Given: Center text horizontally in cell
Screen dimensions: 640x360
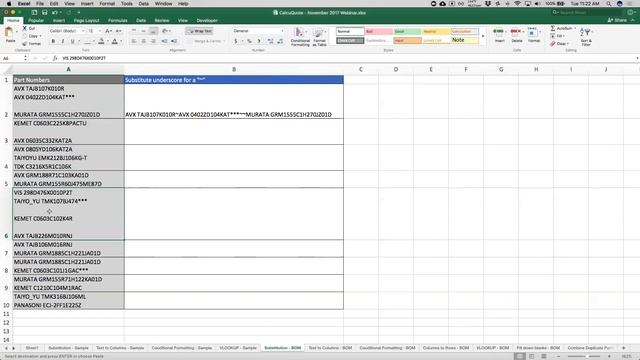Looking at the screenshot, I should coord(144,41).
